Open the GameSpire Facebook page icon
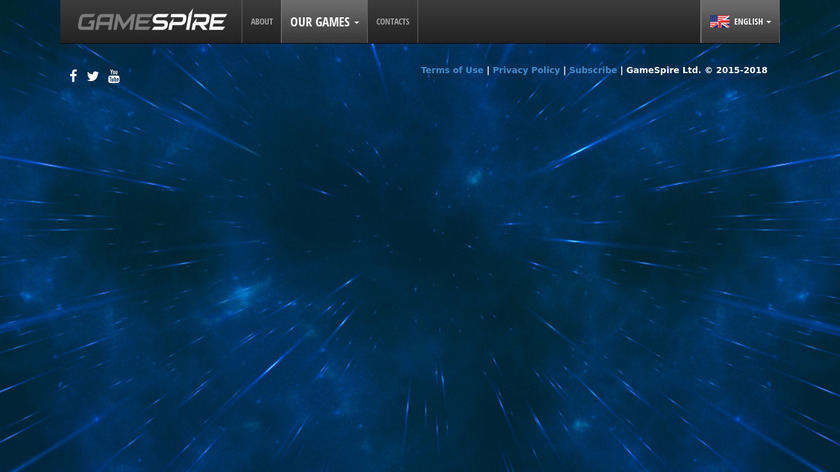This screenshot has width=840, height=472. pyautogui.click(x=73, y=76)
